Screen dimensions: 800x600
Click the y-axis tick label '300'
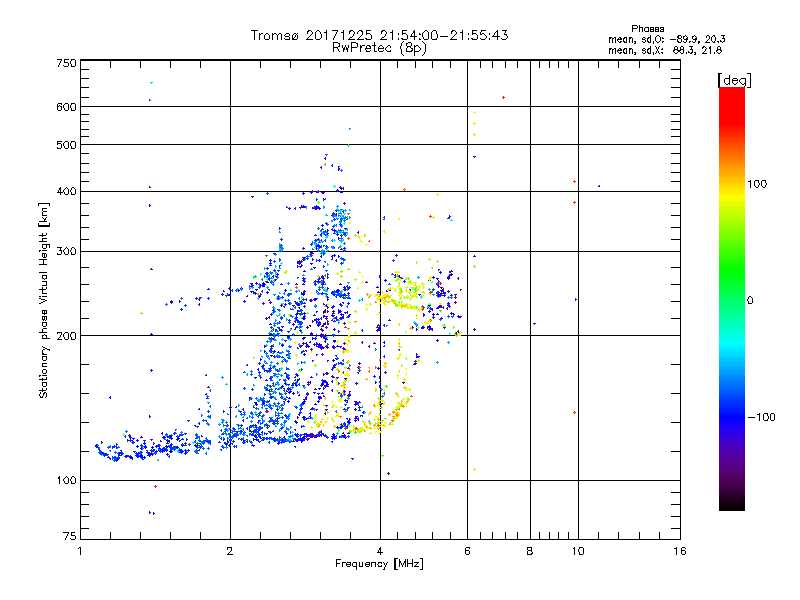tap(66, 251)
